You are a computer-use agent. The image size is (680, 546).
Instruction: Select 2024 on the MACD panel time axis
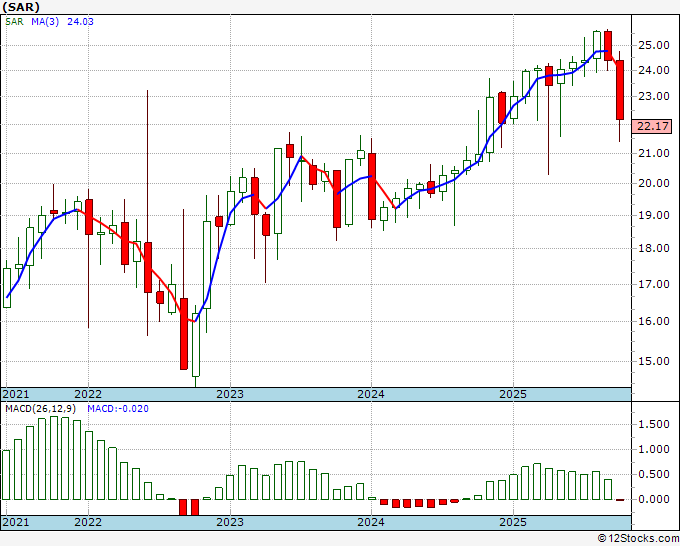pyautogui.click(x=371, y=522)
